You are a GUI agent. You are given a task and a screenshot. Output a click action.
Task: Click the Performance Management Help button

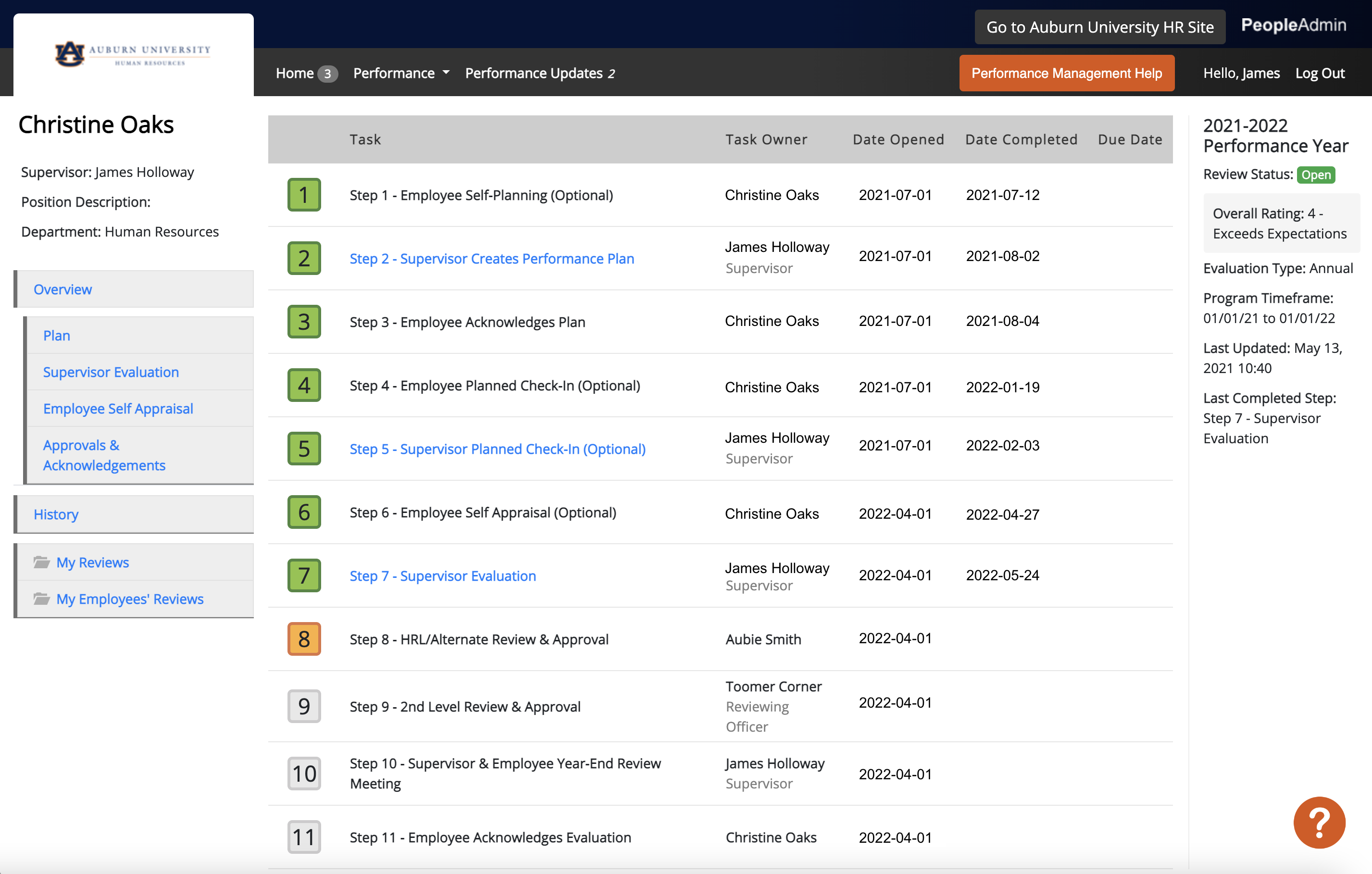click(1066, 73)
